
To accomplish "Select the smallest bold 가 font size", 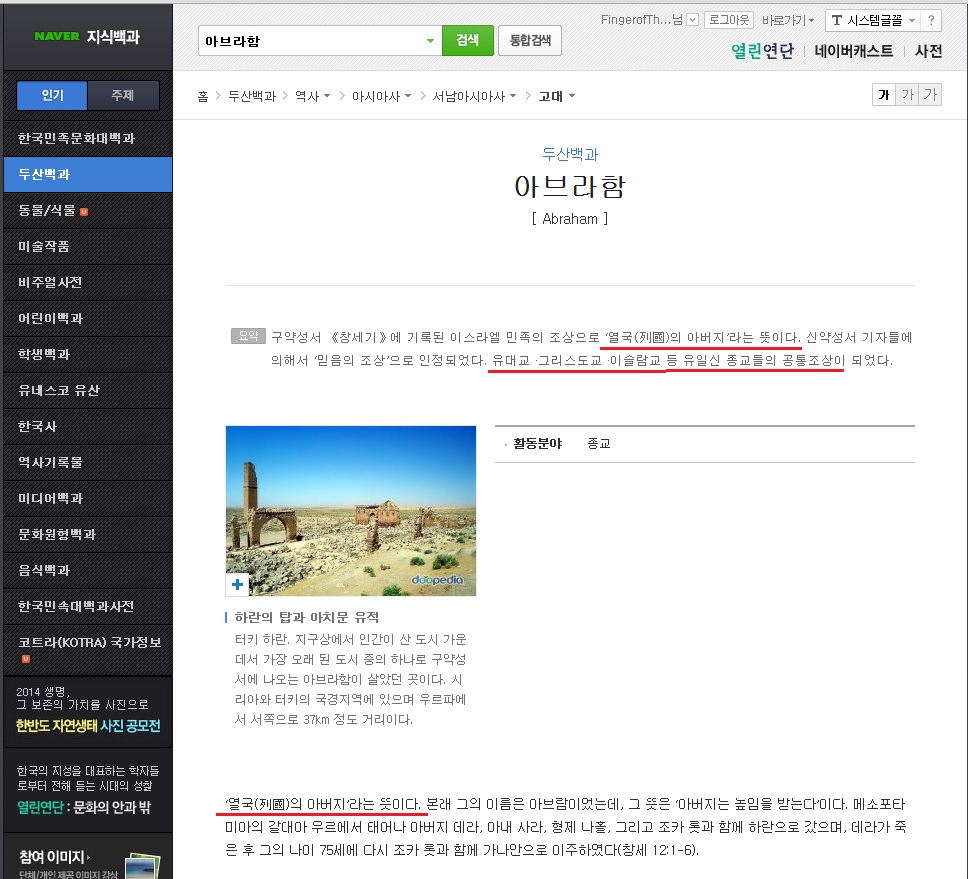I will [x=883, y=95].
